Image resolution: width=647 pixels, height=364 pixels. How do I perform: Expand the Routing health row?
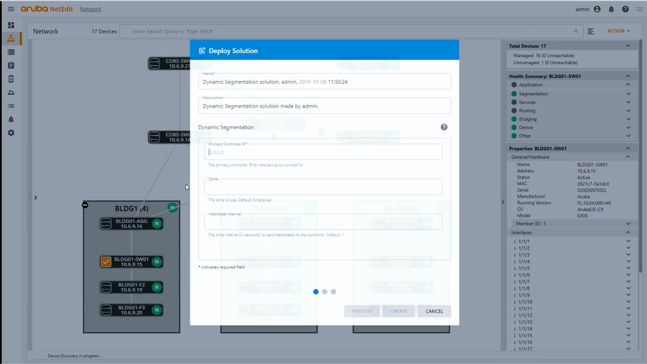628,111
